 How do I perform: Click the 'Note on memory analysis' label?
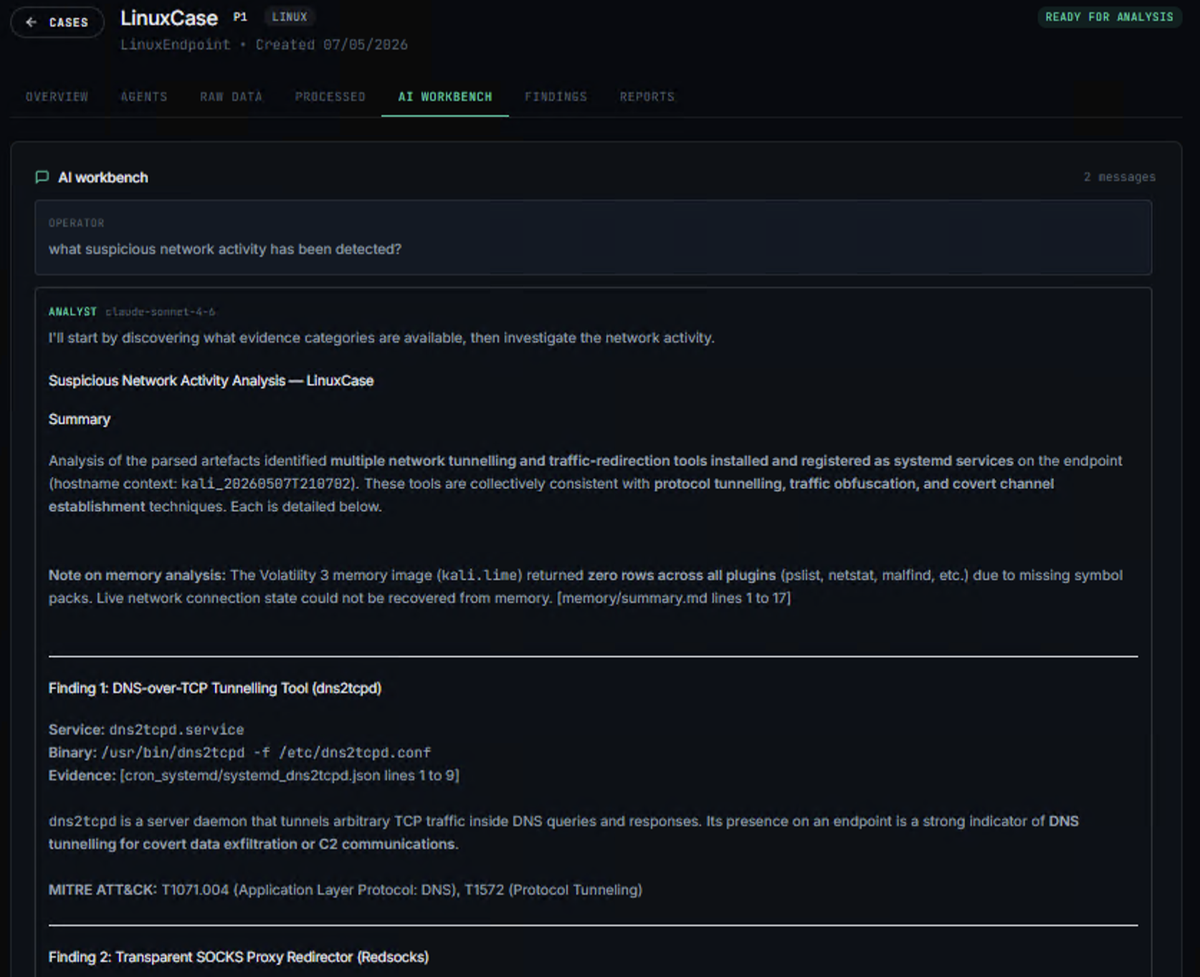point(137,575)
